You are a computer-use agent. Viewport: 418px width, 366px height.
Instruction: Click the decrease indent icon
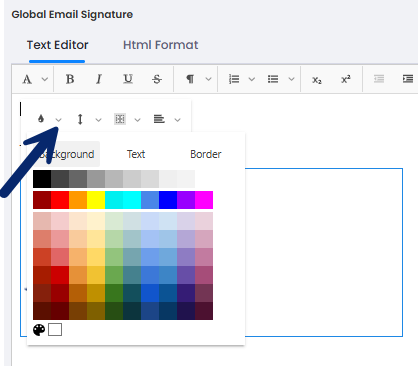click(379, 79)
